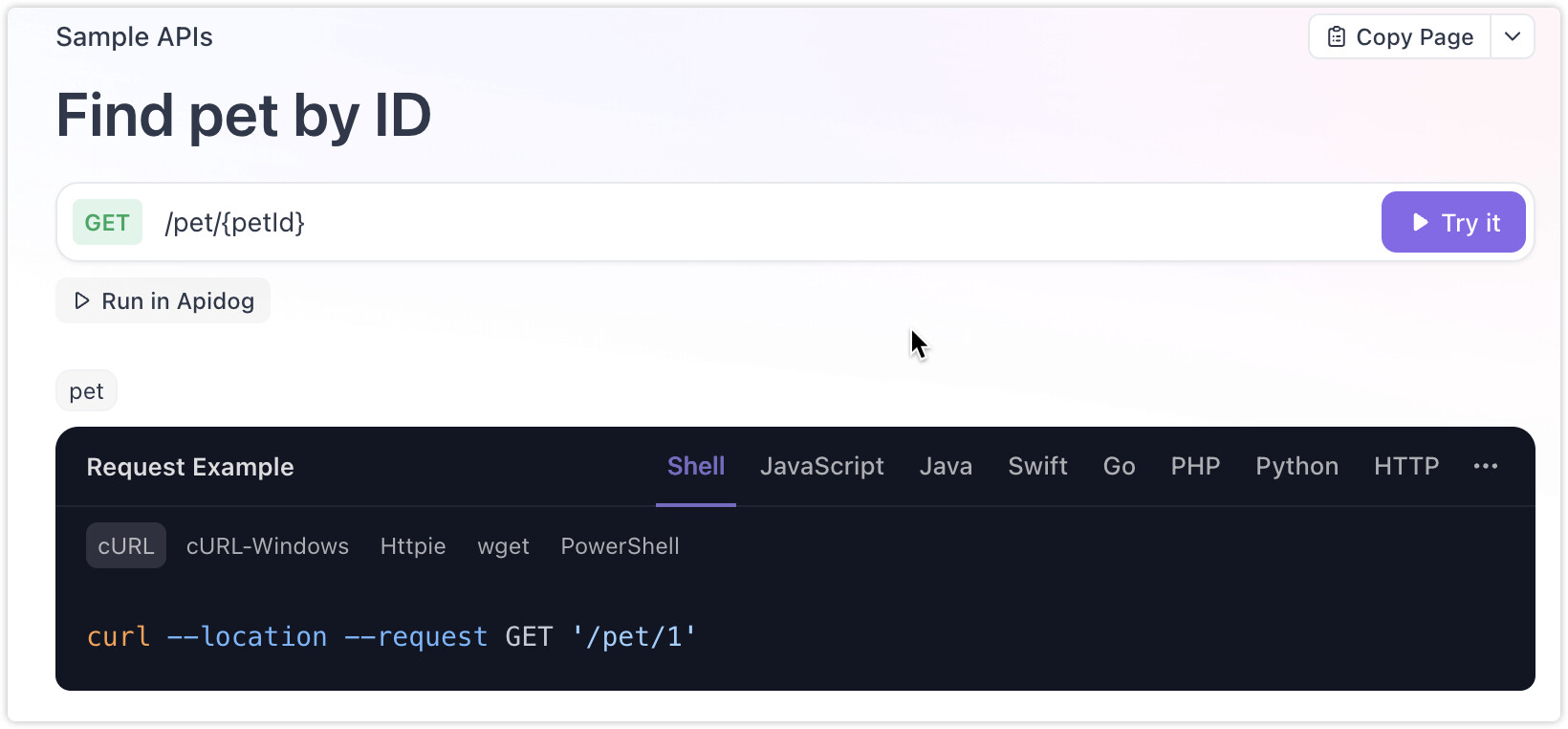This screenshot has height=729, width=1568.
Task: Click the Try it button
Action: pyautogui.click(x=1453, y=222)
